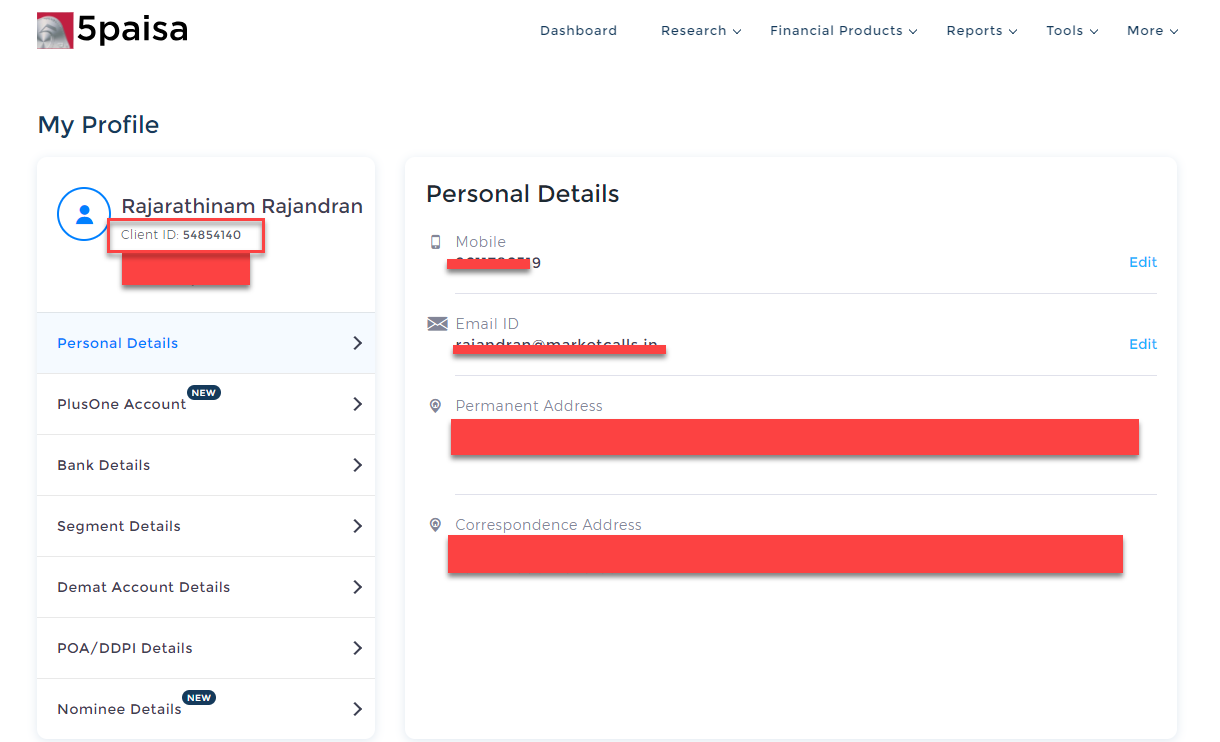Click the Client ID 54854140 text

(181, 235)
